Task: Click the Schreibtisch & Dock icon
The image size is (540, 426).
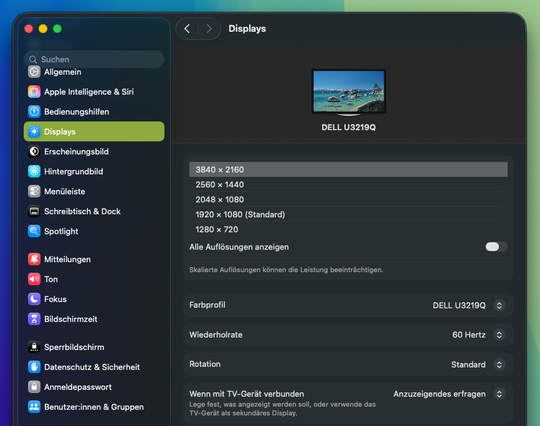Action: 34,211
